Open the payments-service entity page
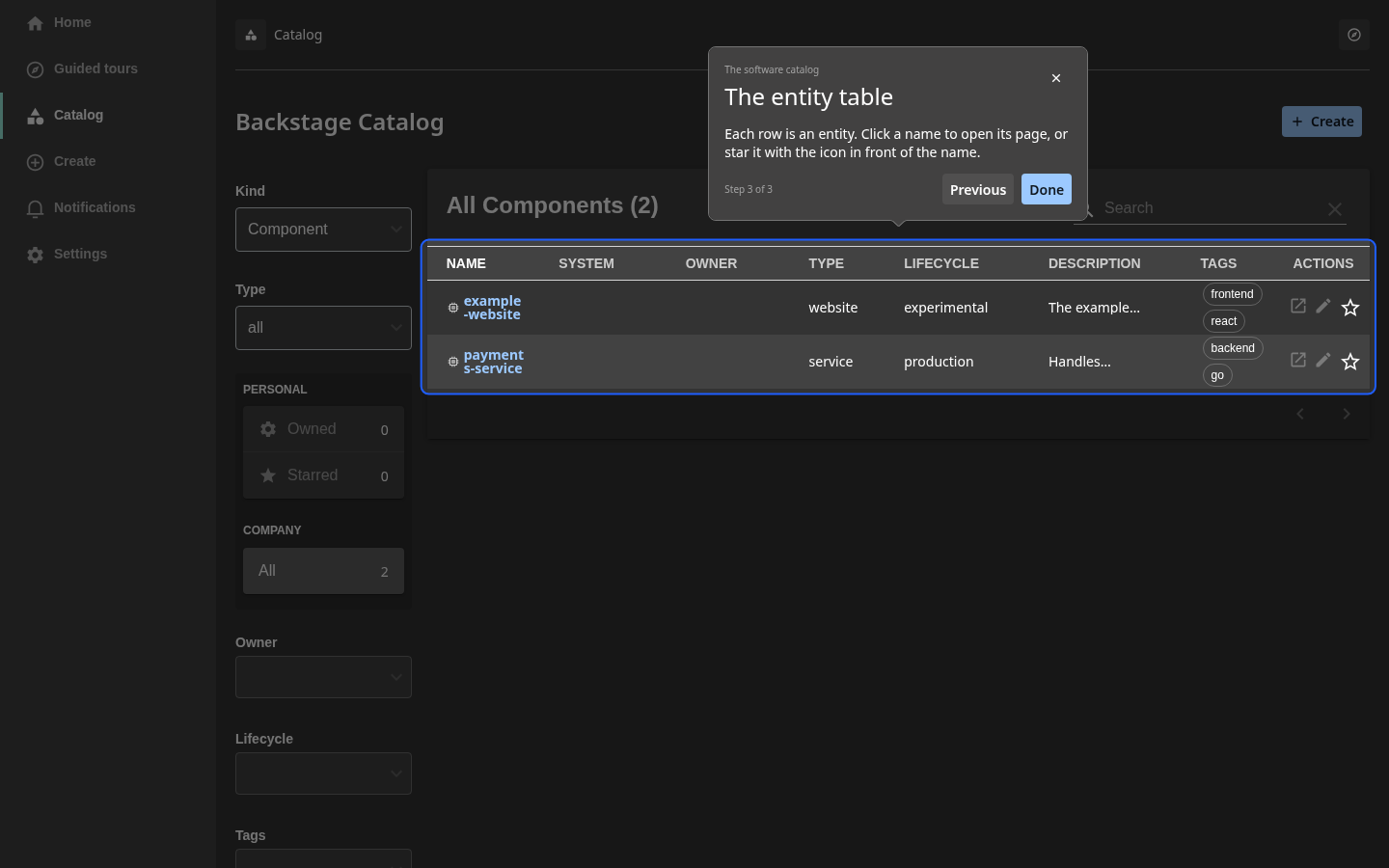Image resolution: width=1389 pixels, height=868 pixels. pos(494,362)
